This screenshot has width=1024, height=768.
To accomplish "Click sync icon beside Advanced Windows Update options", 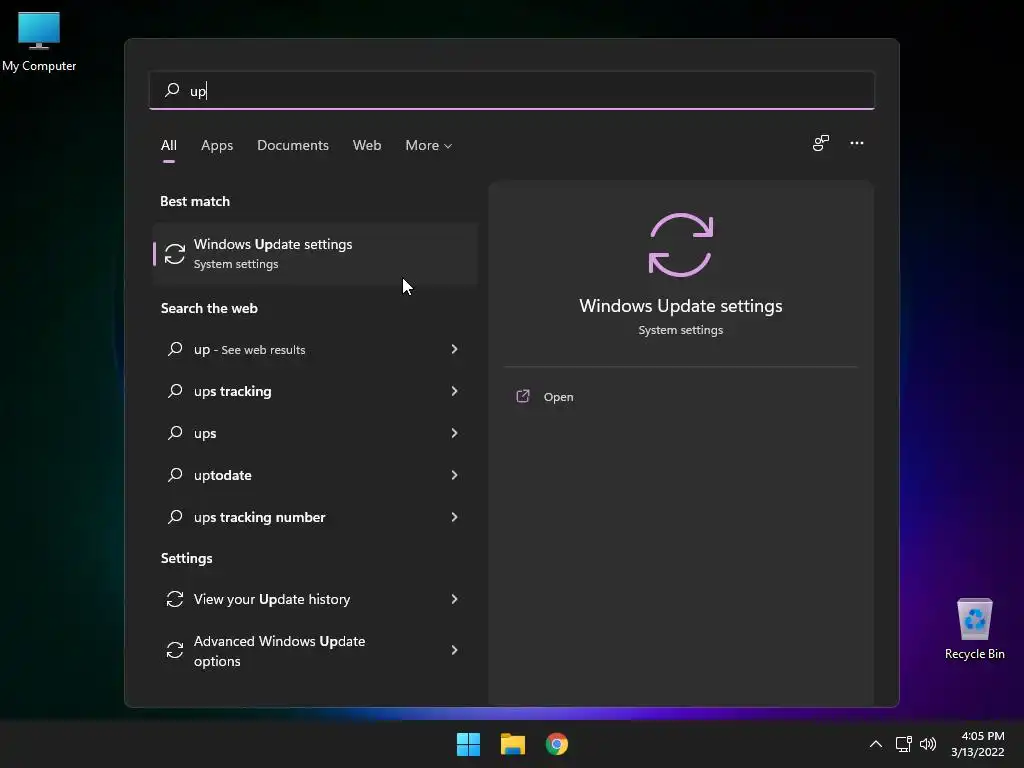I will [174, 650].
